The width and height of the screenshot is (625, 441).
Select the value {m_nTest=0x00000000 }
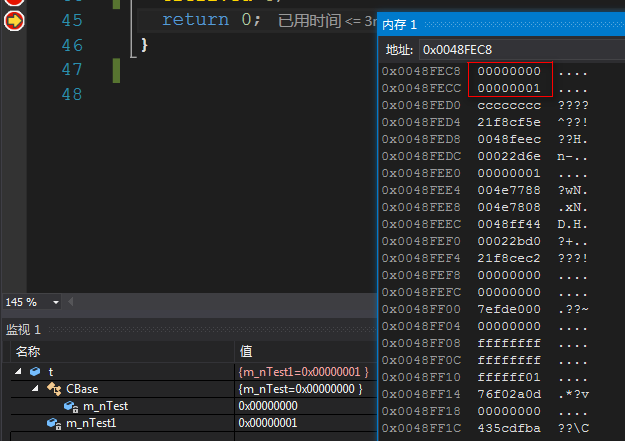pos(300,389)
